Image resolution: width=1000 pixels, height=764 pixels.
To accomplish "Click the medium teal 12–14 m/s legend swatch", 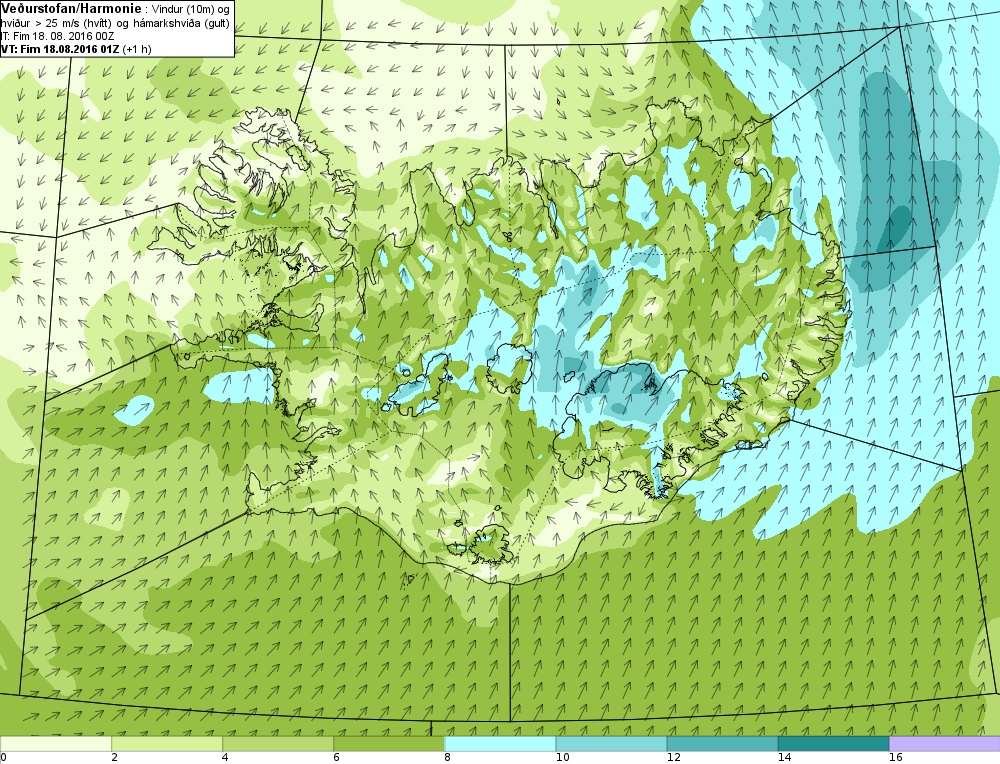I will (722, 744).
